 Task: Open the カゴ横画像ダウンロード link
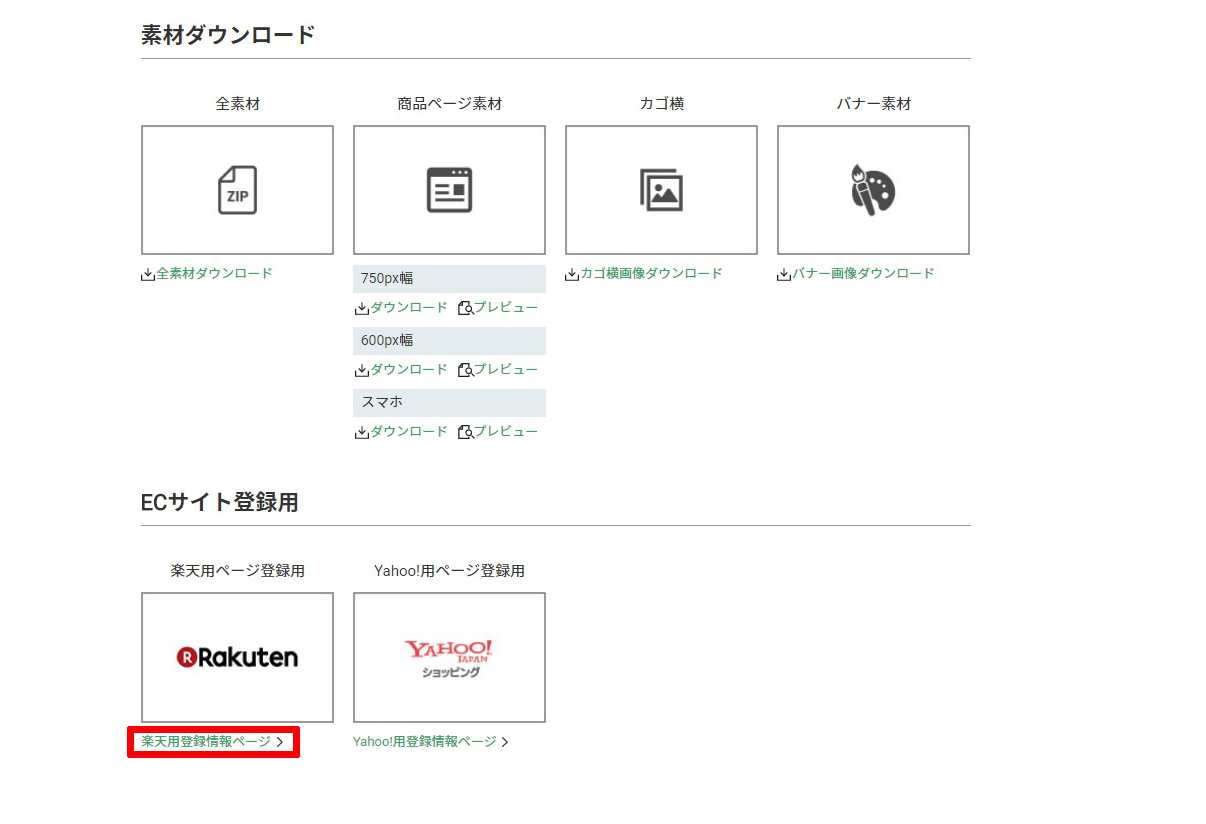pos(644,273)
